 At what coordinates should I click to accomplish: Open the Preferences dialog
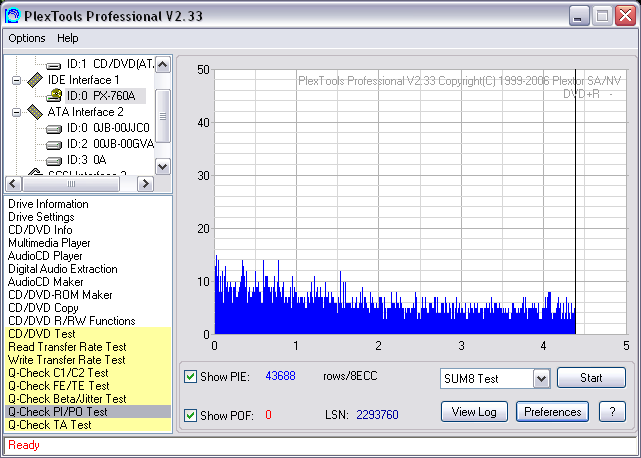tap(552, 411)
